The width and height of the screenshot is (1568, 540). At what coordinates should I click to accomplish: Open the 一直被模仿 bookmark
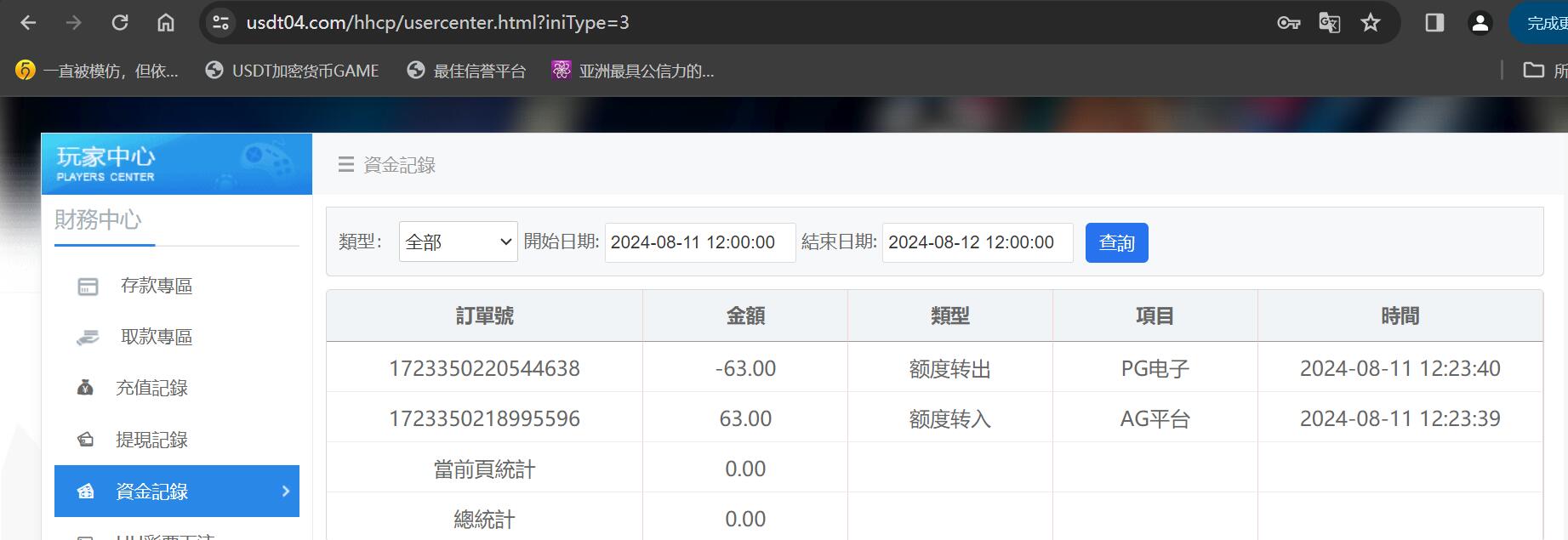(x=98, y=71)
